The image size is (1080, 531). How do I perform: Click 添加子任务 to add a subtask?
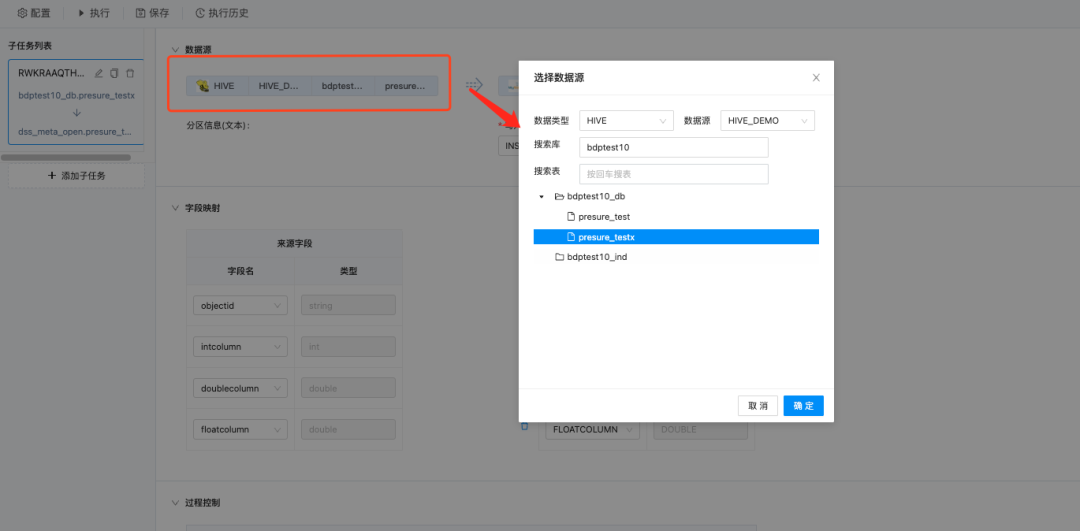tap(76, 176)
